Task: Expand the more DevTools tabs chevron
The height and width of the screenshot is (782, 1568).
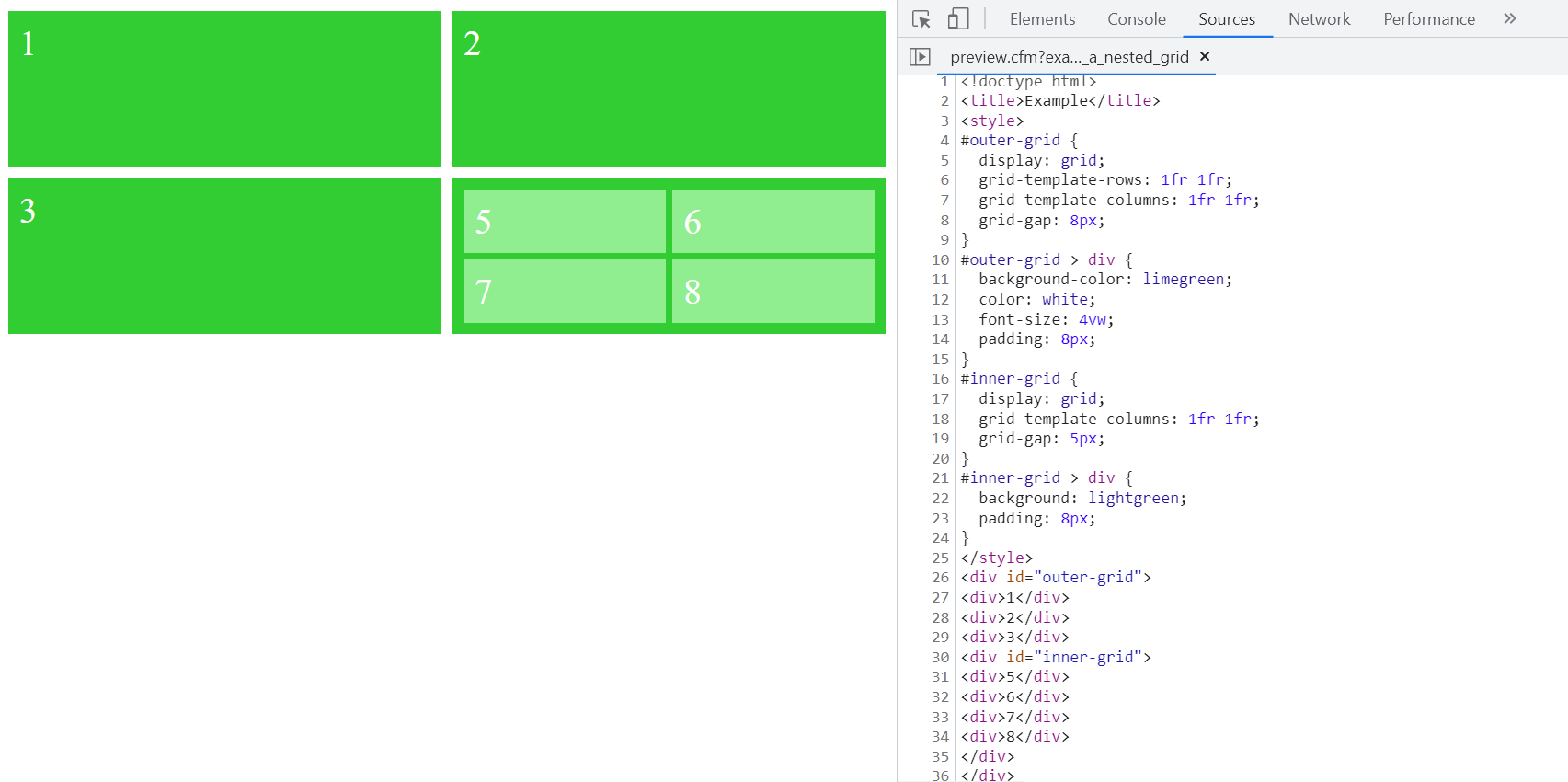Action: [x=1509, y=19]
